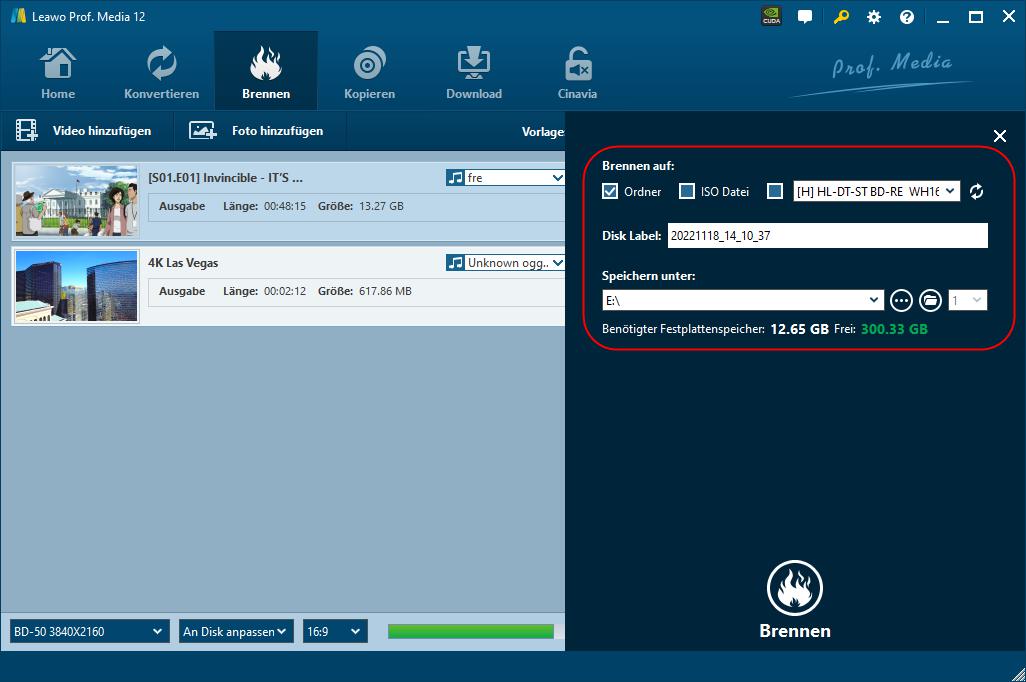The width and height of the screenshot is (1026, 682).
Task: Browse for output folder with ellipsis icon
Action: point(901,300)
